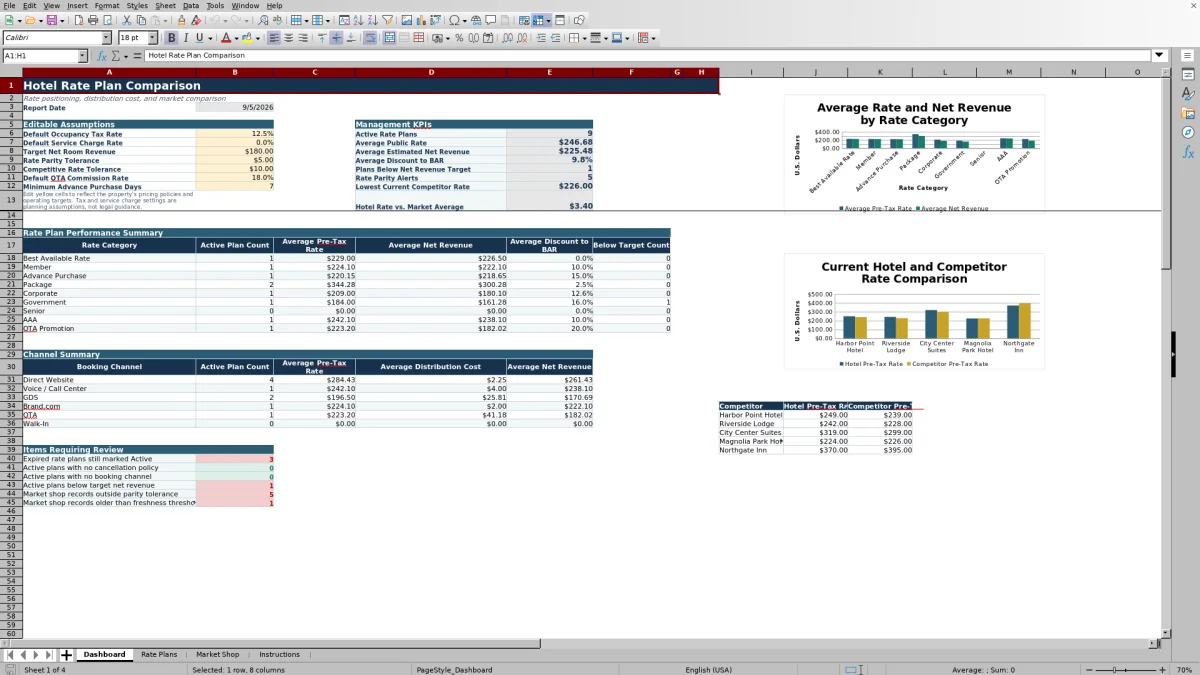Switch to the Market Shop sheet tab
1200x675 pixels.
tap(217, 655)
